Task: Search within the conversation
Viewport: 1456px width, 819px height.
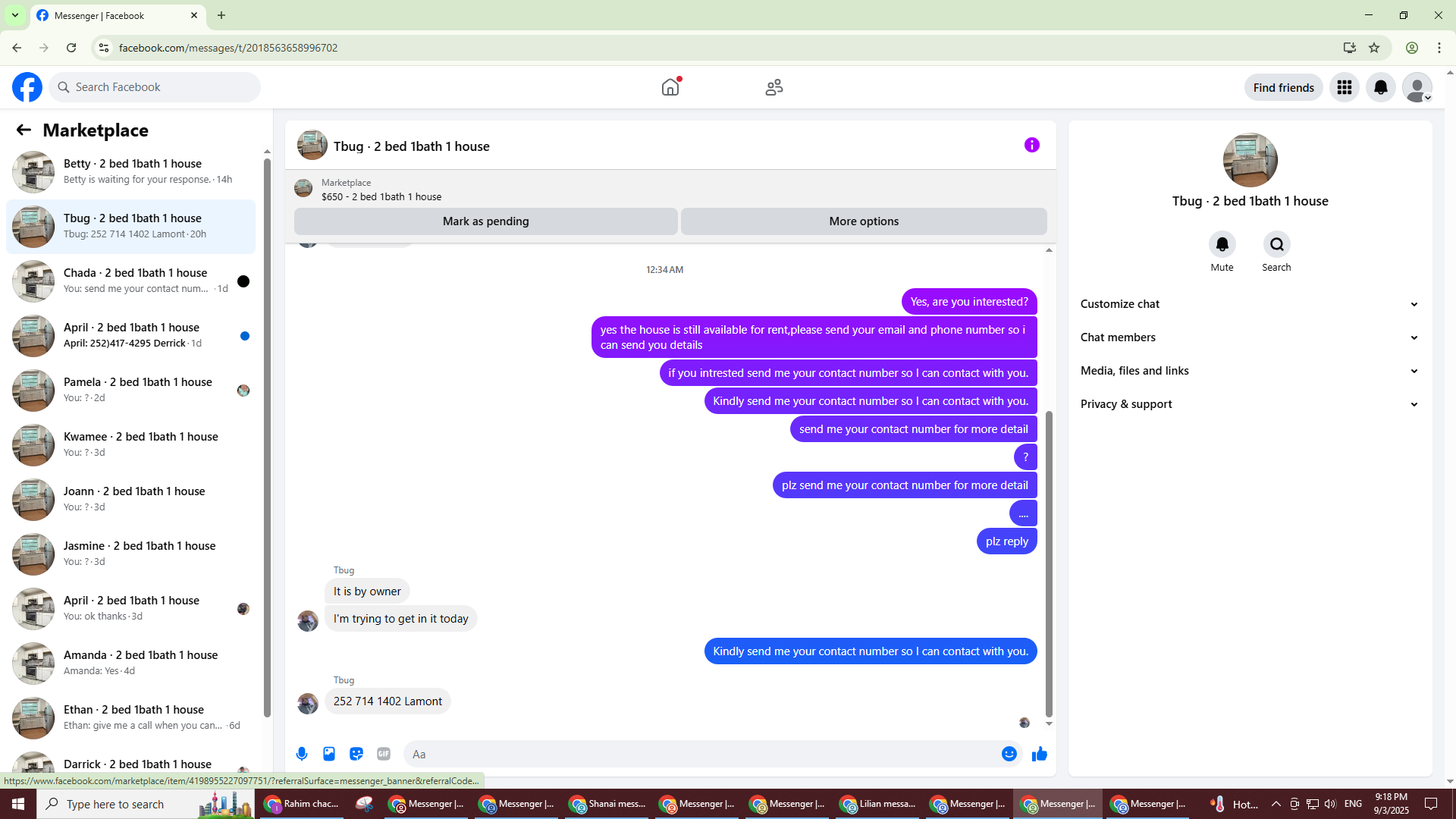Action: 1277,244
